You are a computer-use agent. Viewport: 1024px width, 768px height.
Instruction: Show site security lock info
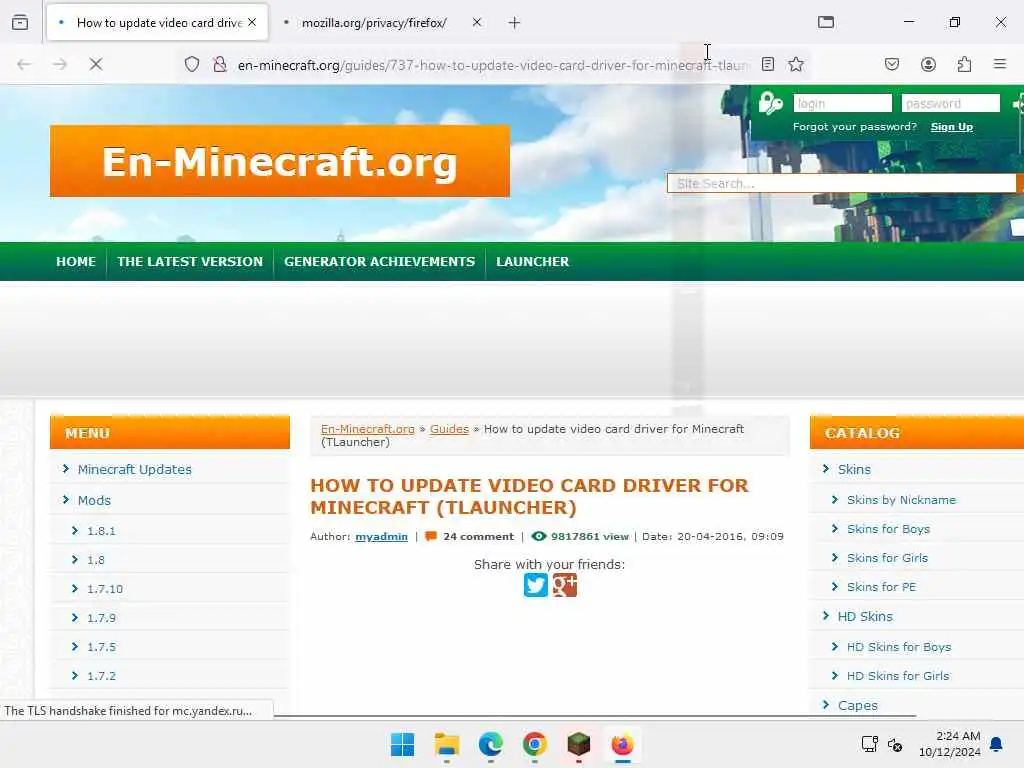[220, 64]
